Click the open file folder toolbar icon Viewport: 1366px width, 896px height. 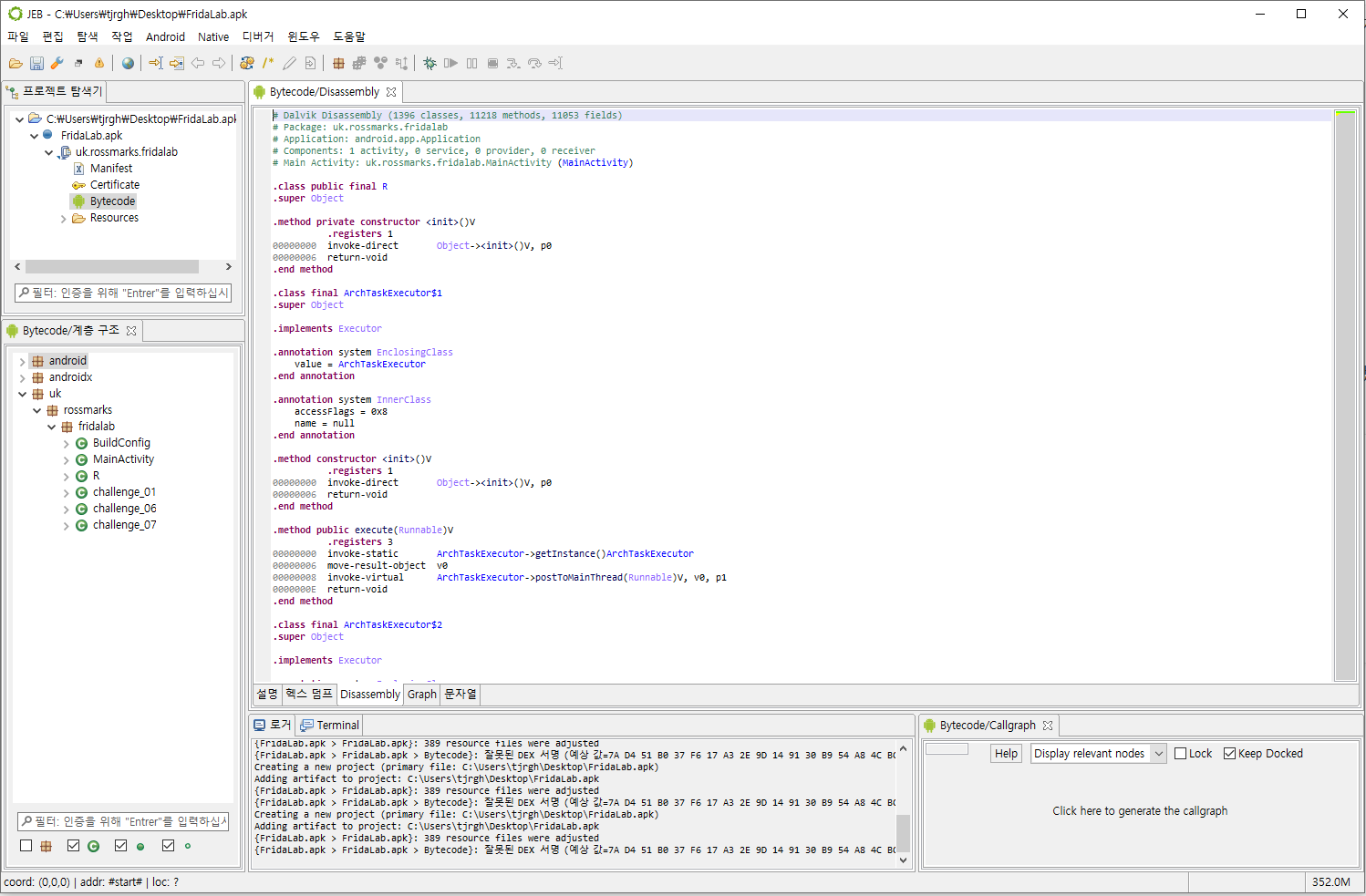pos(16,63)
